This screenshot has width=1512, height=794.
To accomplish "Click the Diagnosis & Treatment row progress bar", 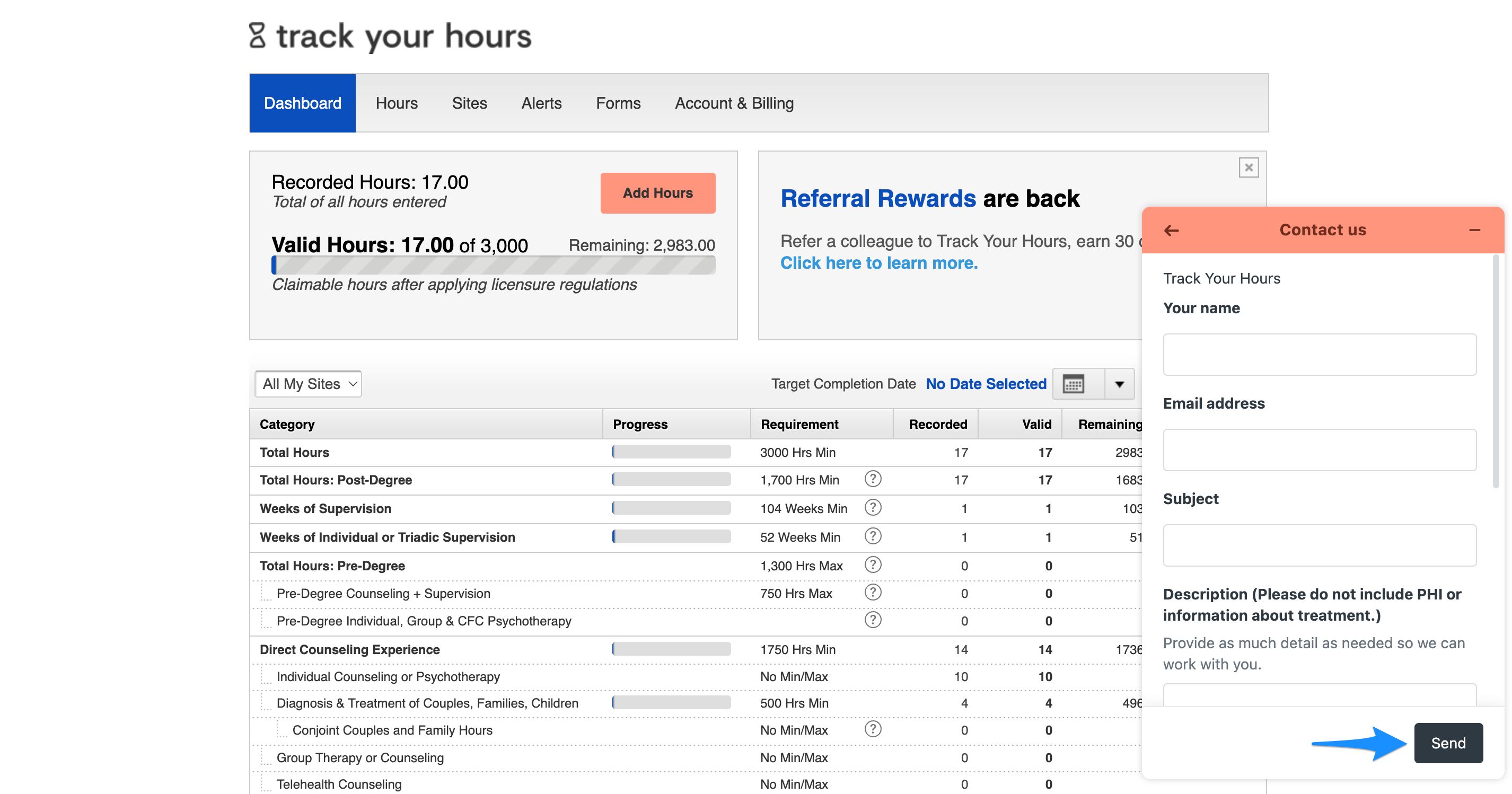I will tap(672, 702).
